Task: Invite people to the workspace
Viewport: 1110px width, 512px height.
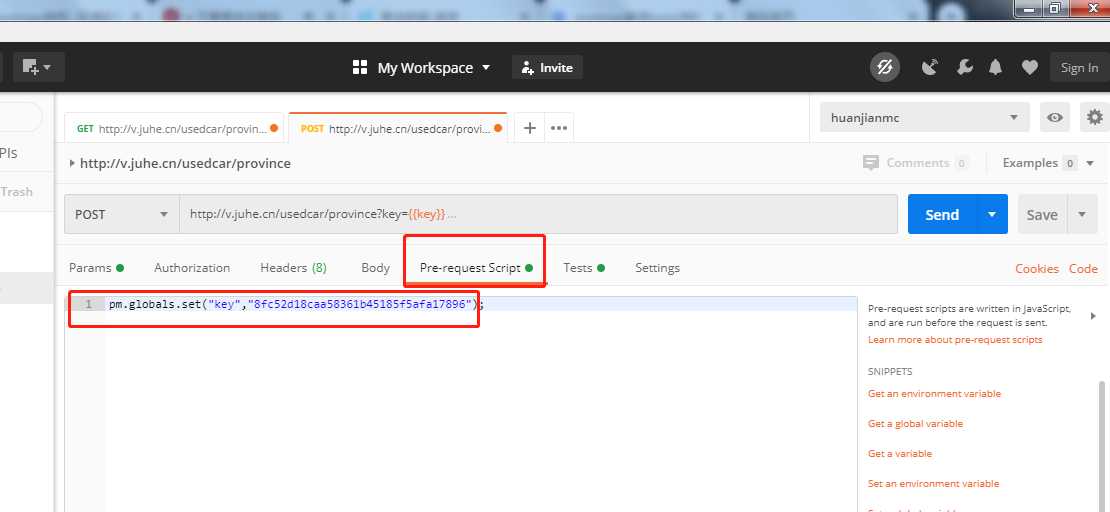Action: [x=547, y=68]
